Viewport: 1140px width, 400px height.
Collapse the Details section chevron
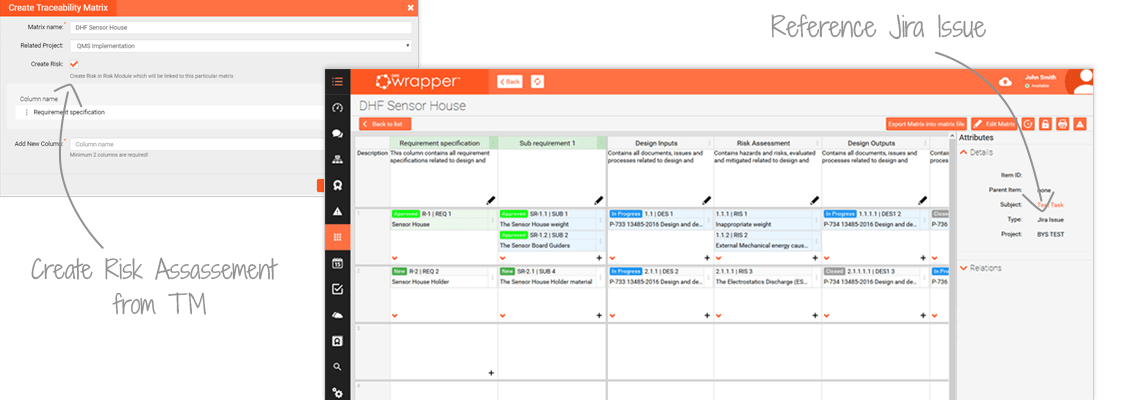[964, 152]
